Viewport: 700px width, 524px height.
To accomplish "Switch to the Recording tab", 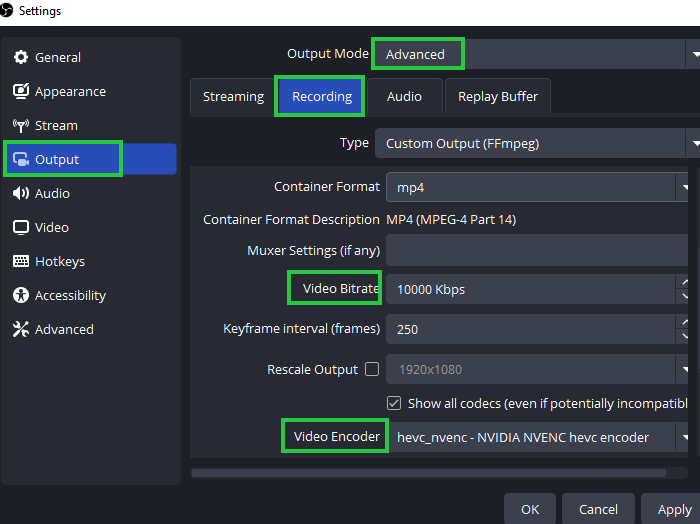I will coord(322,96).
